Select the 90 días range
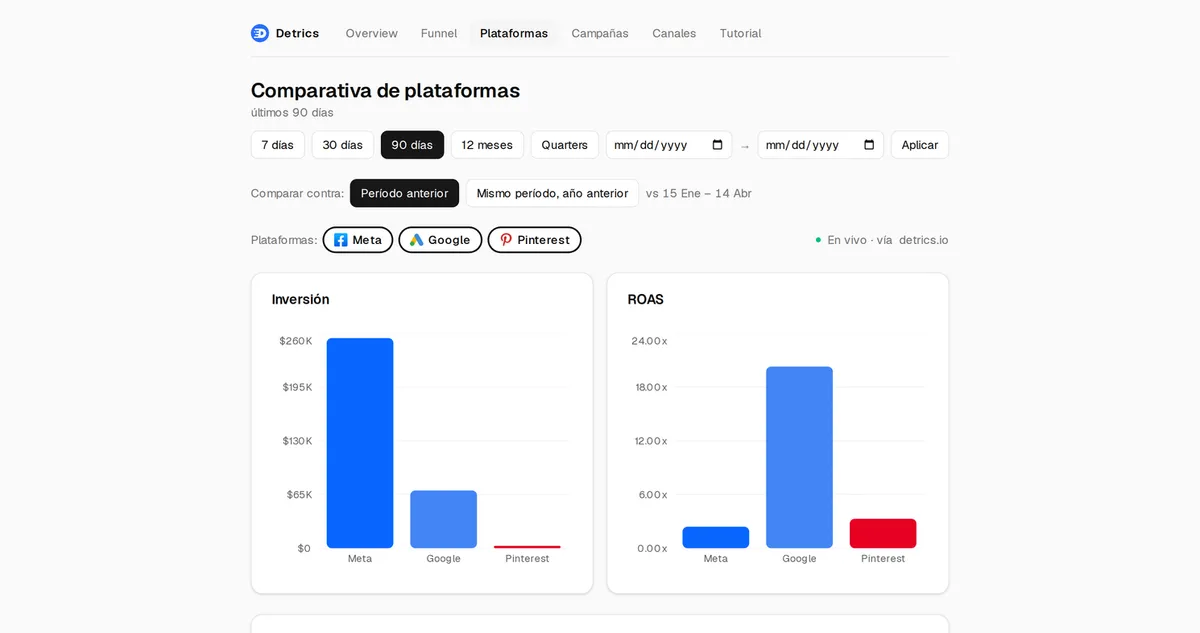 point(412,145)
